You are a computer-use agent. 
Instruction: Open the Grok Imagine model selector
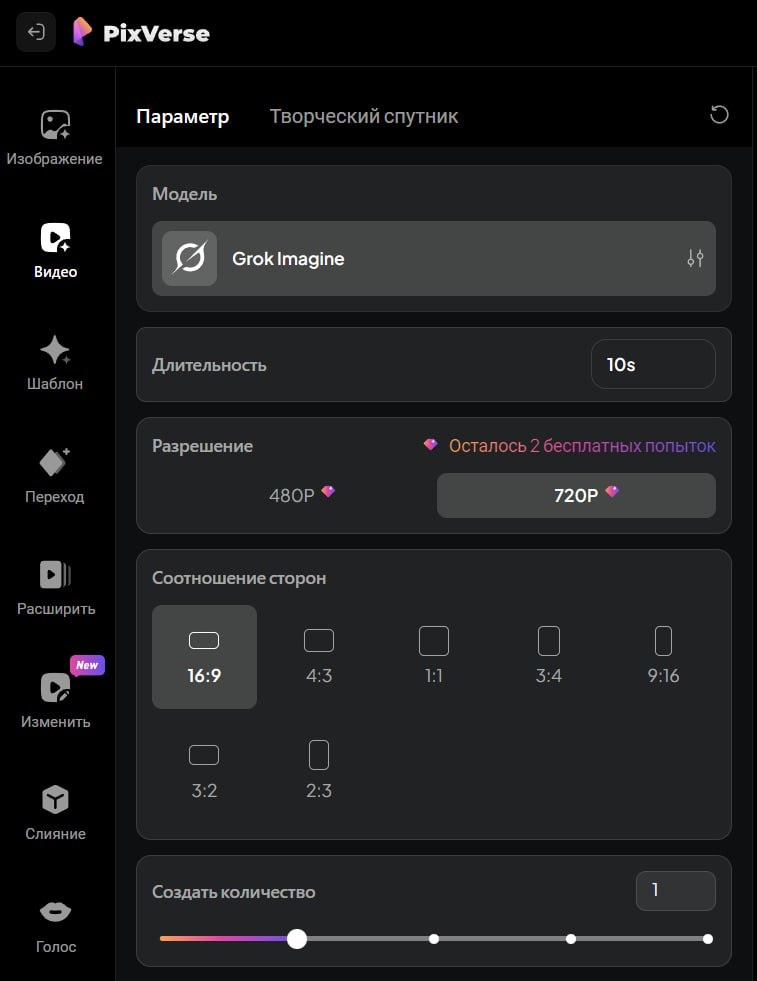(433, 259)
